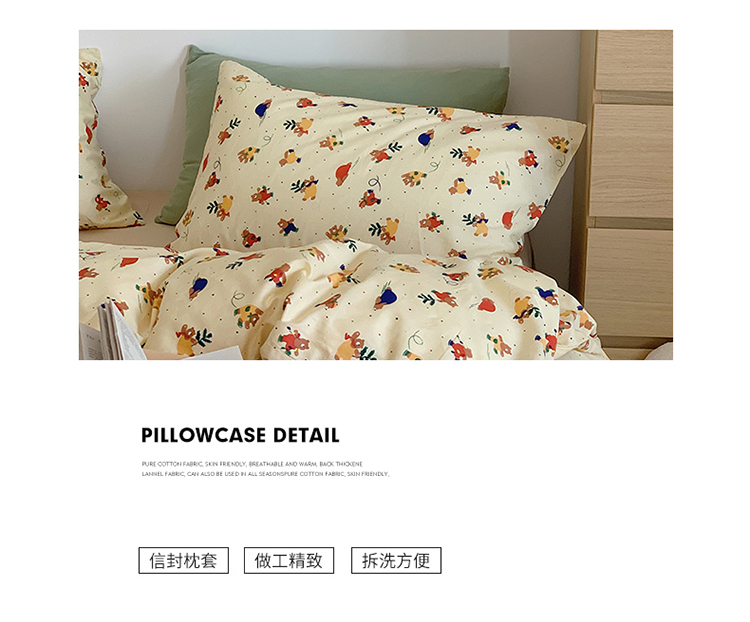The image size is (750, 622).
Task: Click the red heart motif on the duvet
Action: (x=487, y=305)
